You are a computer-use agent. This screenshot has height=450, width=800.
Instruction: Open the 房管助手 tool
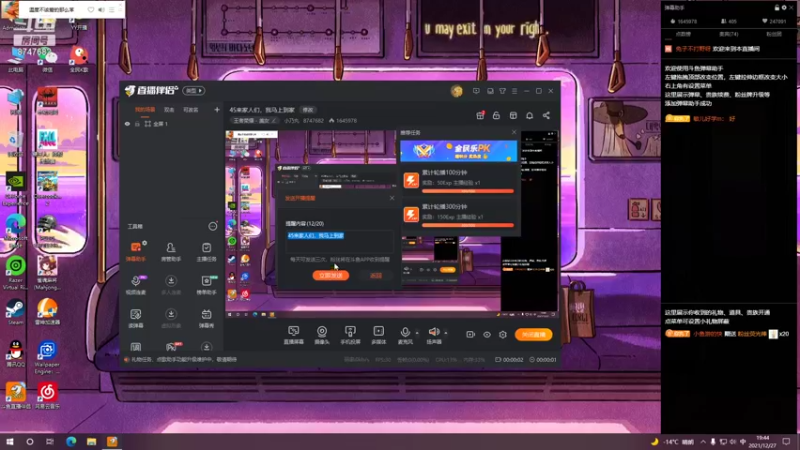pyautogui.click(x=171, y=252)
